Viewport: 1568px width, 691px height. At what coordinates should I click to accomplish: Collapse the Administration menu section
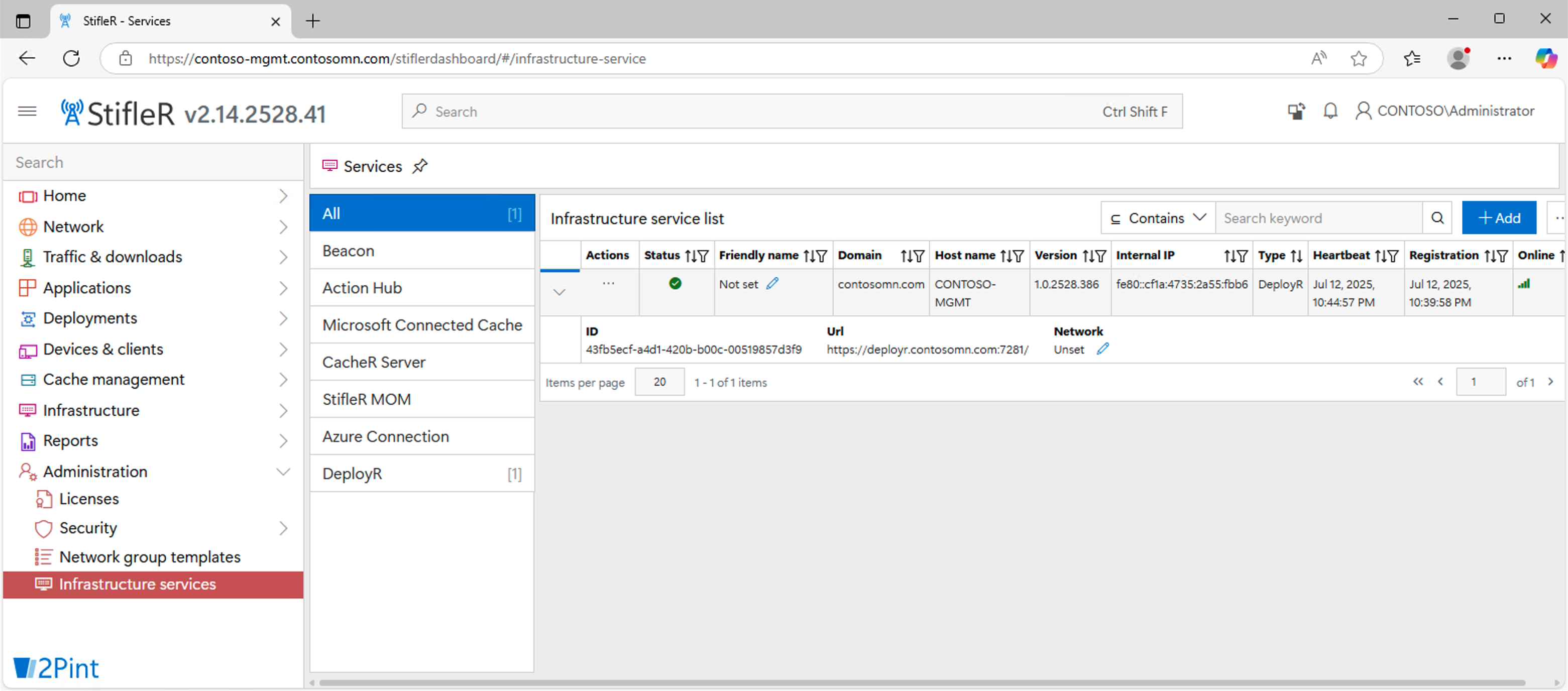point(283,471)
